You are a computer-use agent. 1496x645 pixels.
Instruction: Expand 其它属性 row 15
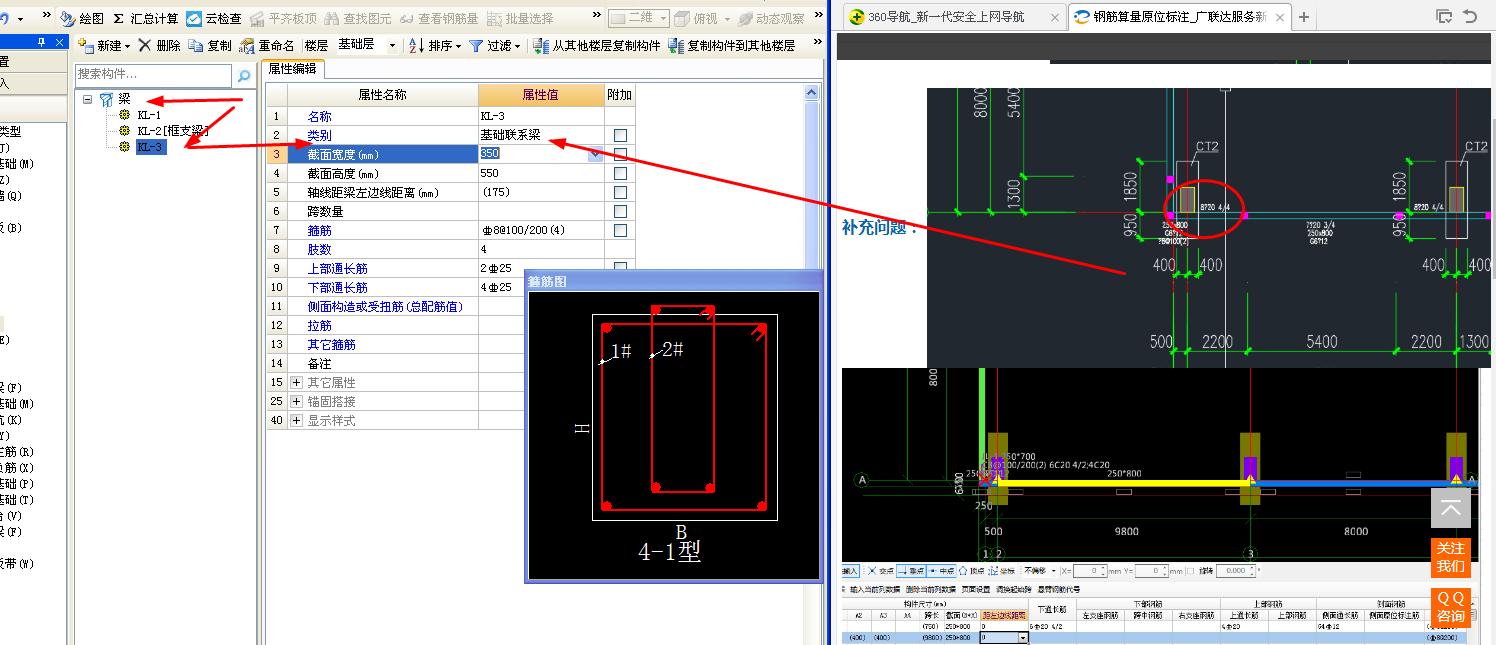click(296, 383)
